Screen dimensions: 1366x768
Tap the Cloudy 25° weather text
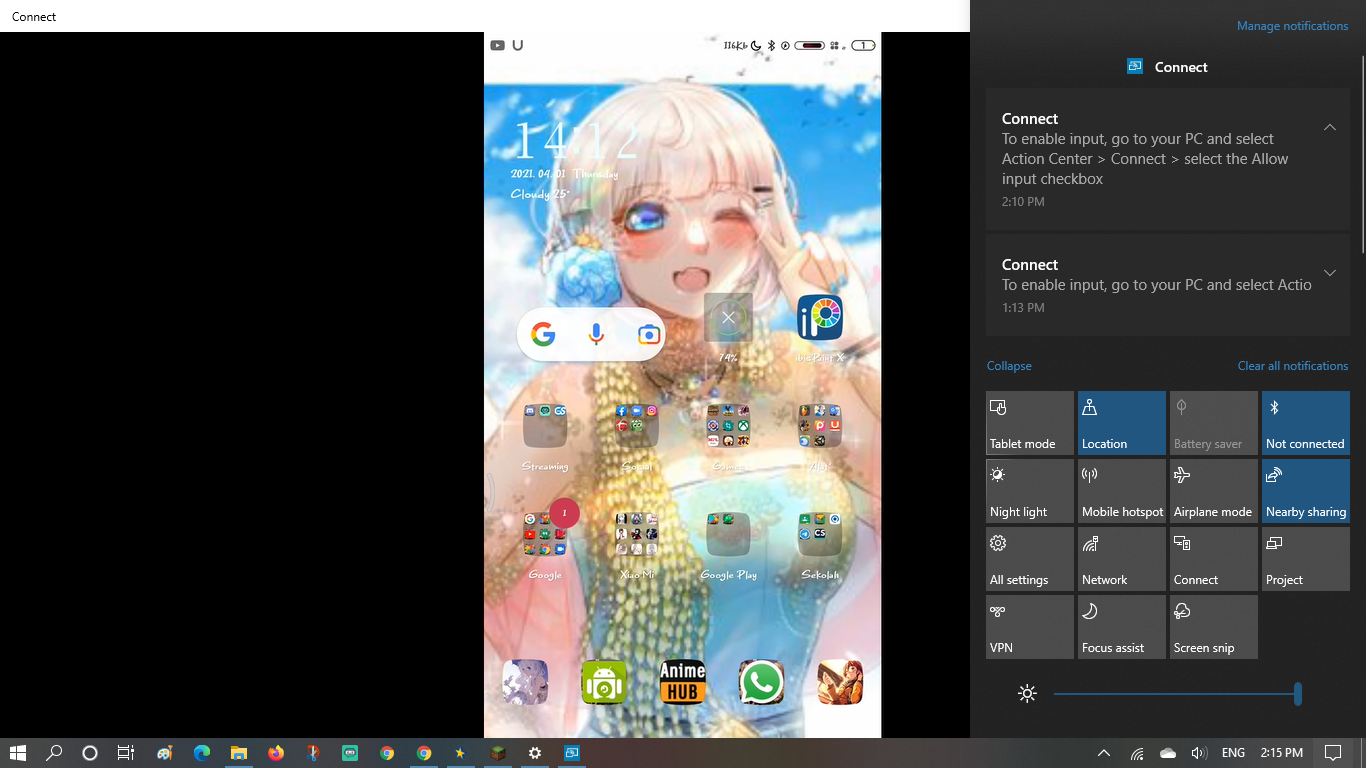coord(540,194)
